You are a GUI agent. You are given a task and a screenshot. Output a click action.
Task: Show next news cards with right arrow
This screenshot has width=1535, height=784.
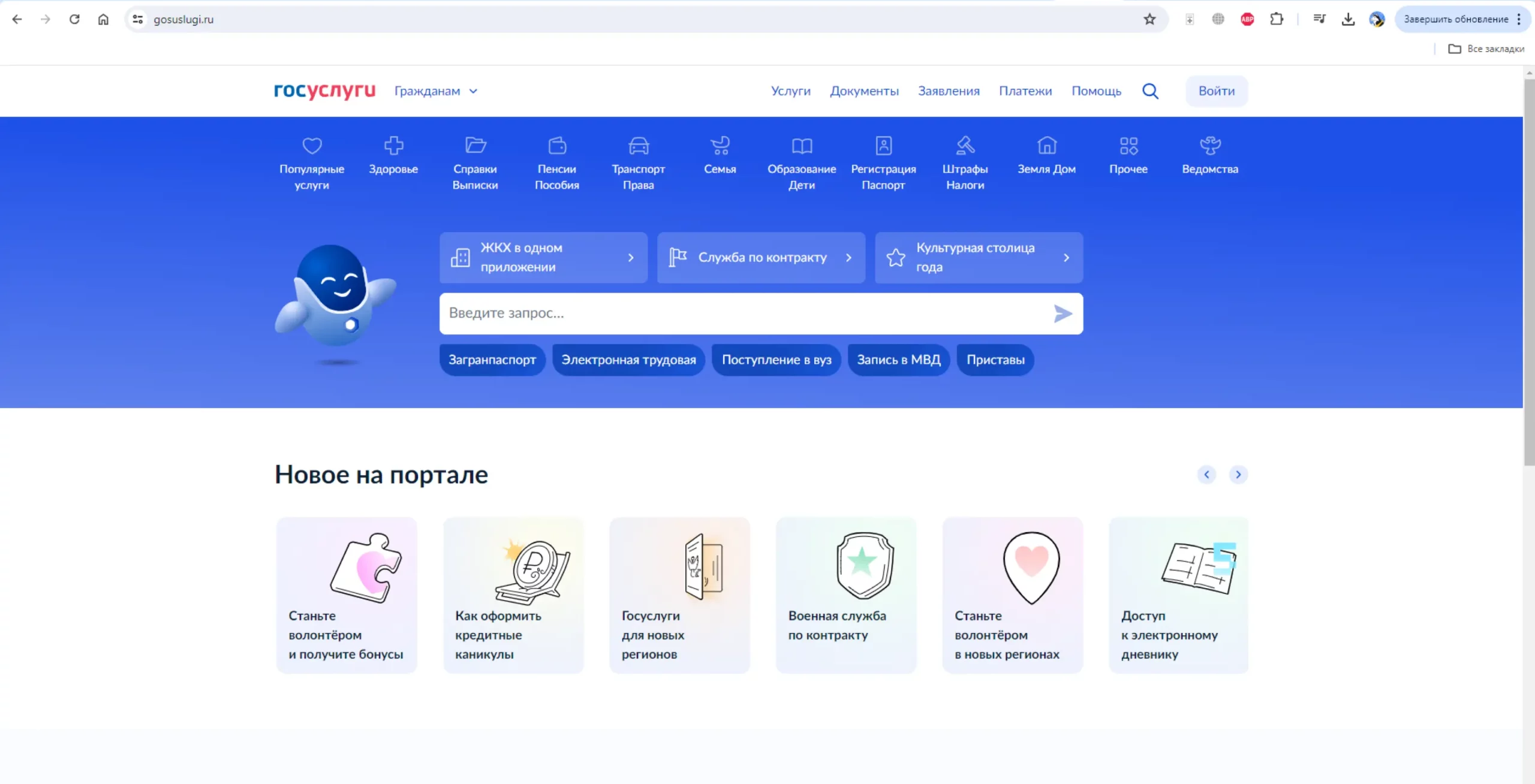pyautogui.click(x=1238, y=475)
